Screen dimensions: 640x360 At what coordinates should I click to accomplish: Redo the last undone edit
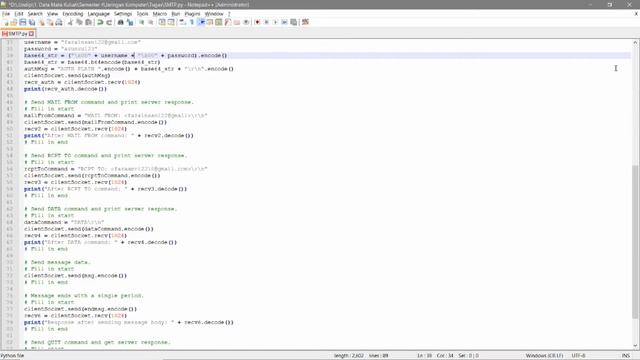click(x=109, y=22)
